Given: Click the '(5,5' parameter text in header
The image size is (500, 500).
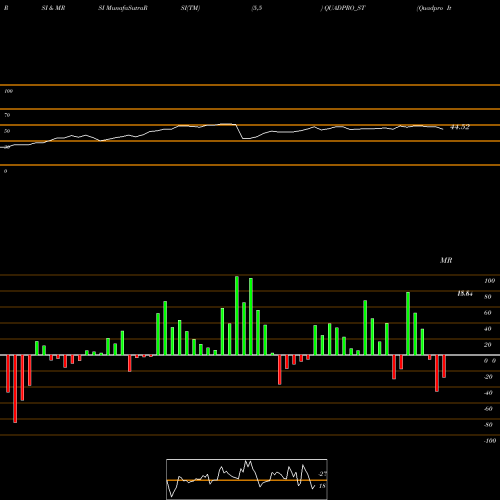Looking at the screenshot, I should click(257, 8).
